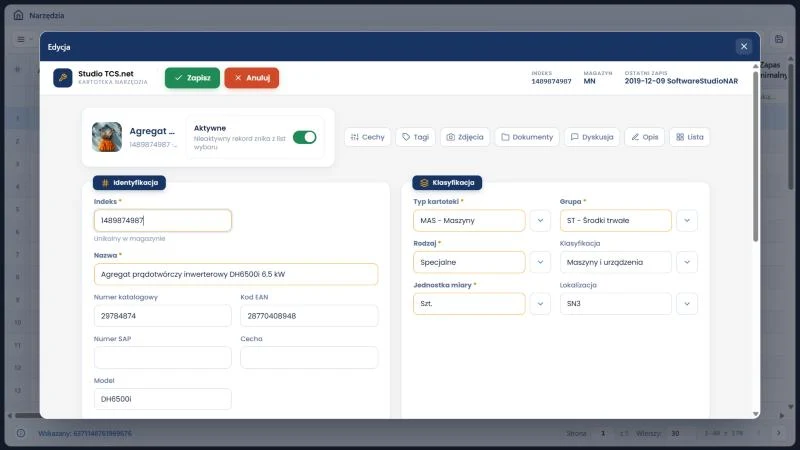
Task: Click the home icon beside Narzędzia
Action: coord(18,15)
